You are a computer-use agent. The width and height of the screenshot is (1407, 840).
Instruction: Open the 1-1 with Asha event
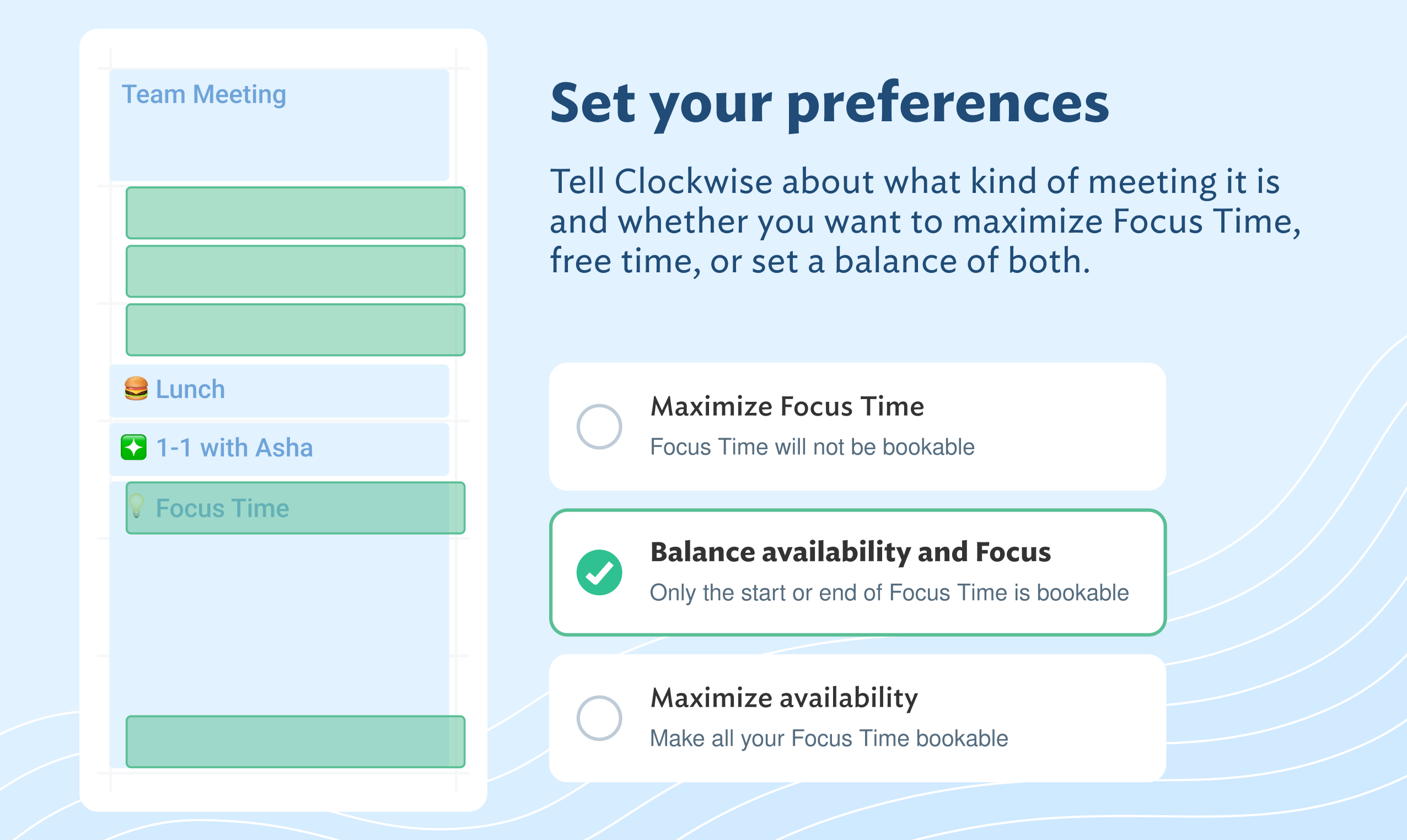click(x=279, y=449)
